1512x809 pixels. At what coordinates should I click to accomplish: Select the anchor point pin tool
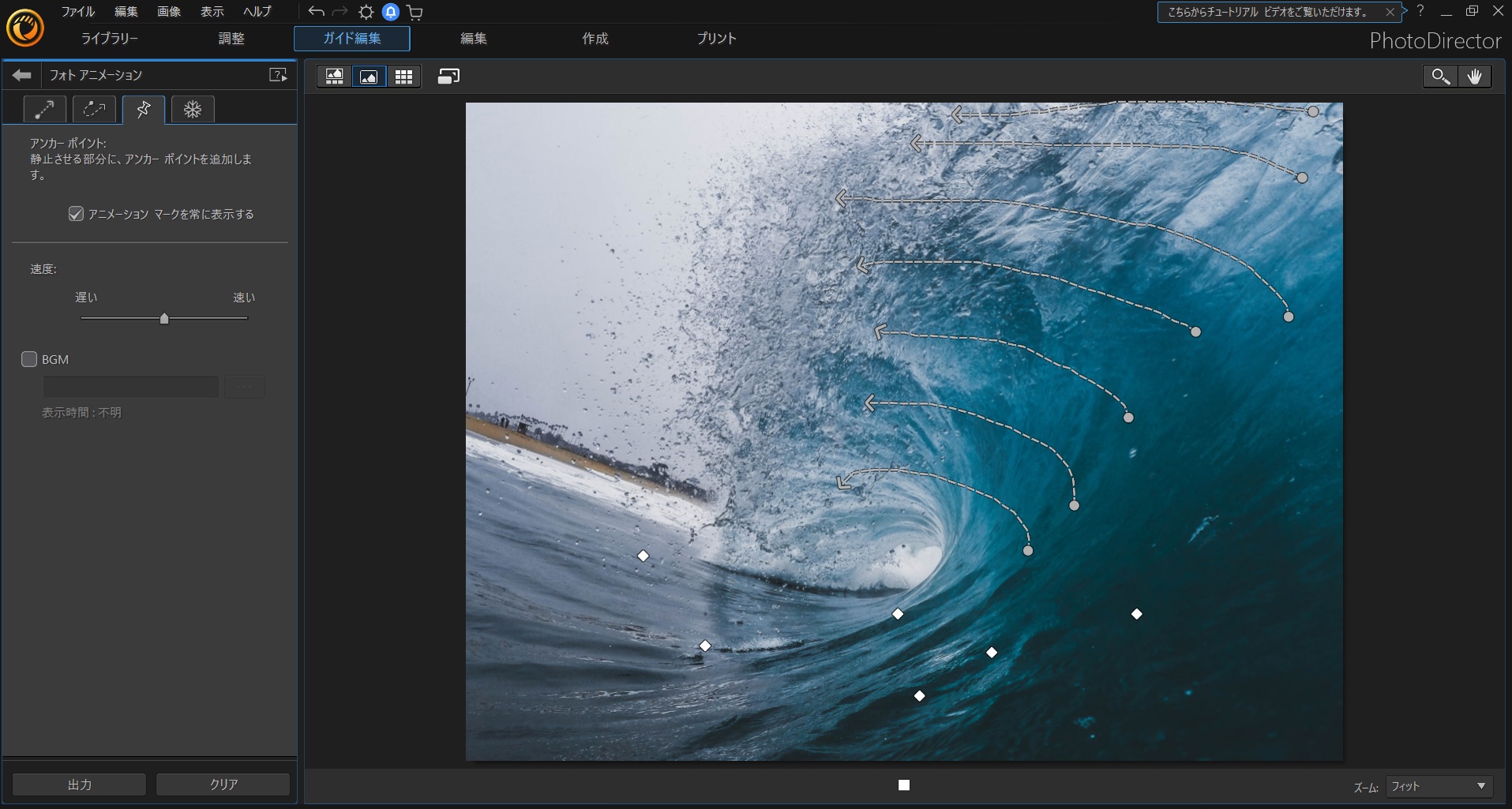(144, 109)
